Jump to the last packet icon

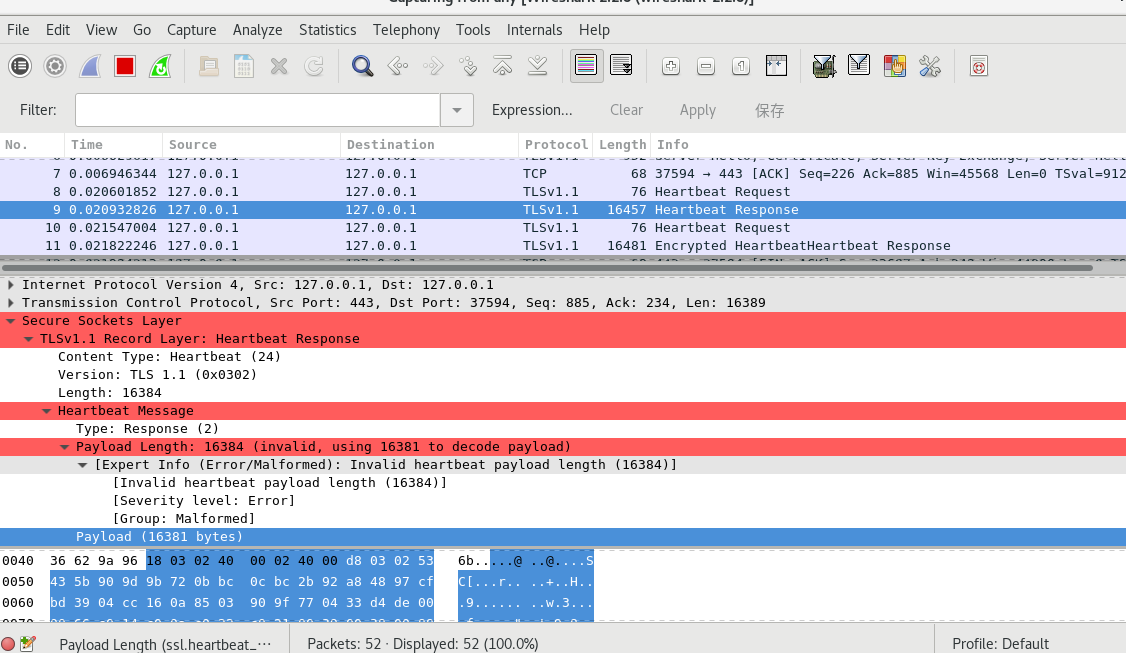coord(538,66)
